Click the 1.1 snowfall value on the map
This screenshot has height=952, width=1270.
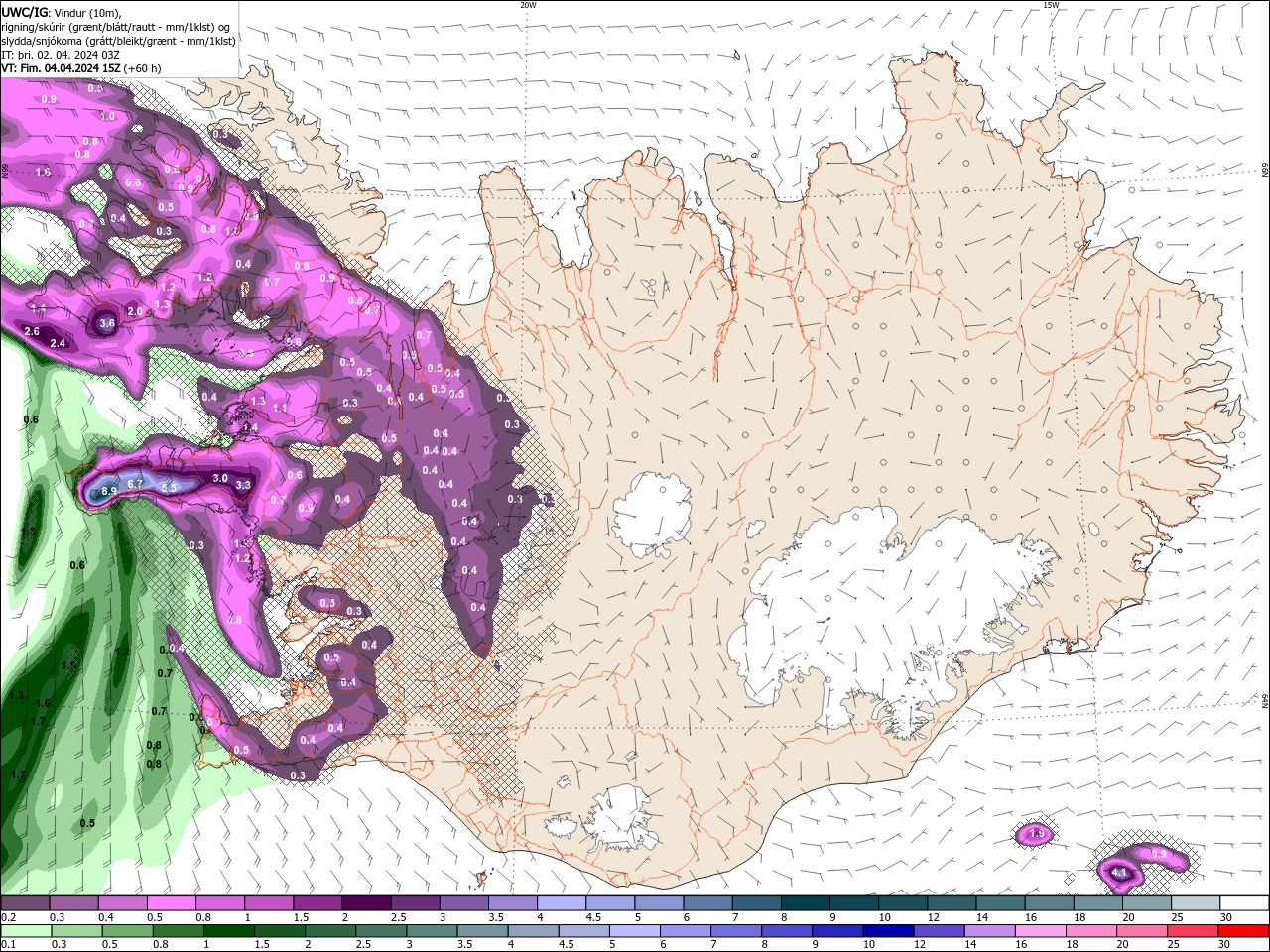pos(280,408)
